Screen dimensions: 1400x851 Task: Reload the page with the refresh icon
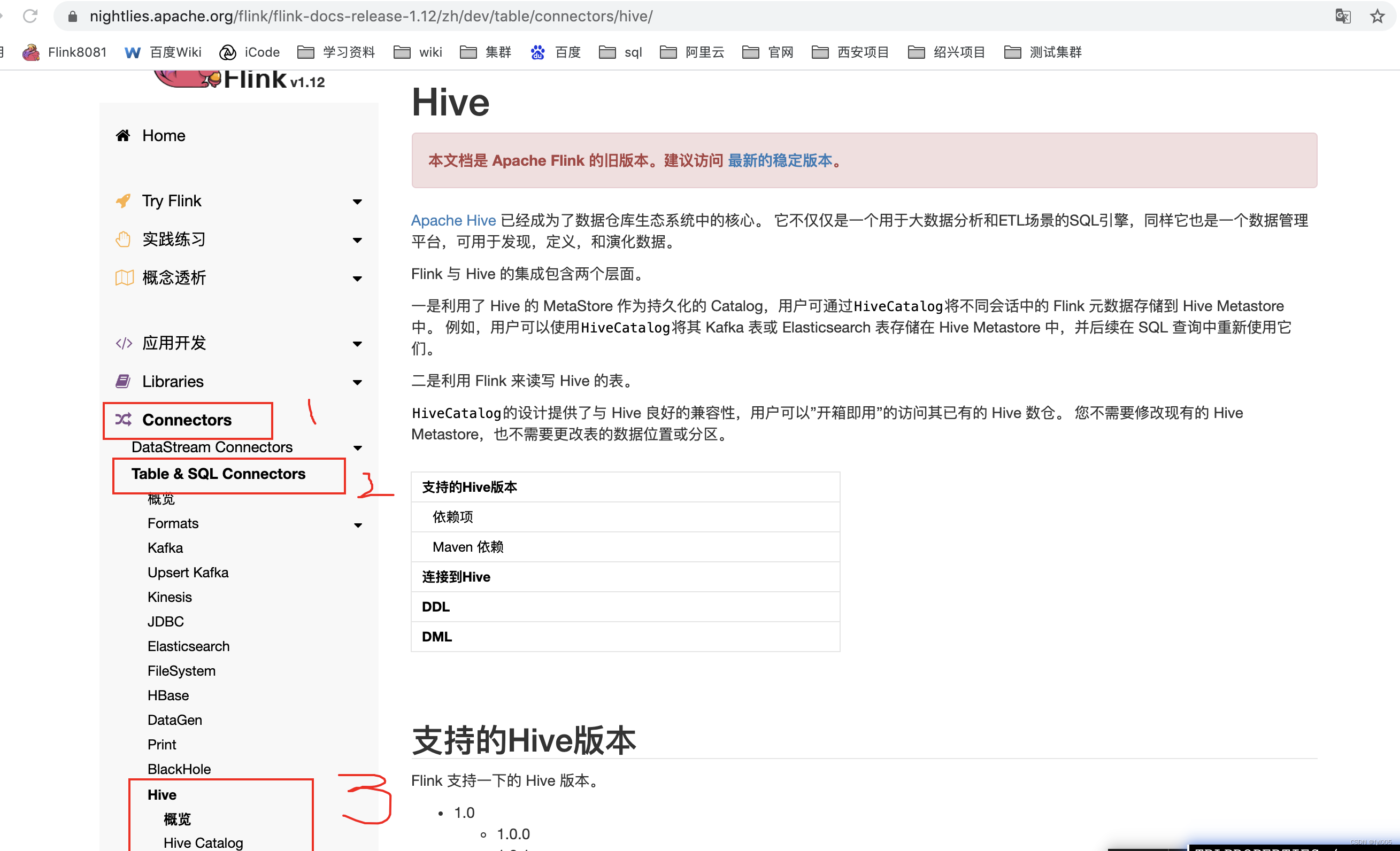pos(30,17)
